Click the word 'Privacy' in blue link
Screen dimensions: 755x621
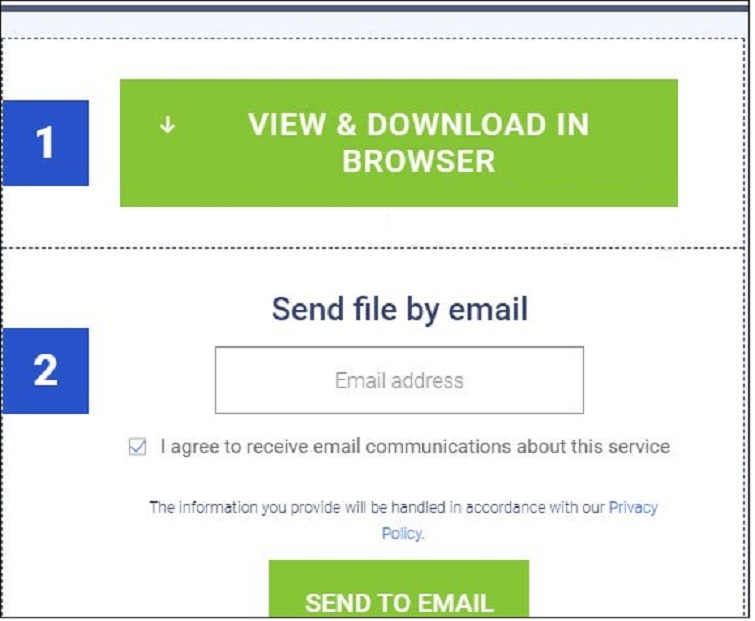633,508
